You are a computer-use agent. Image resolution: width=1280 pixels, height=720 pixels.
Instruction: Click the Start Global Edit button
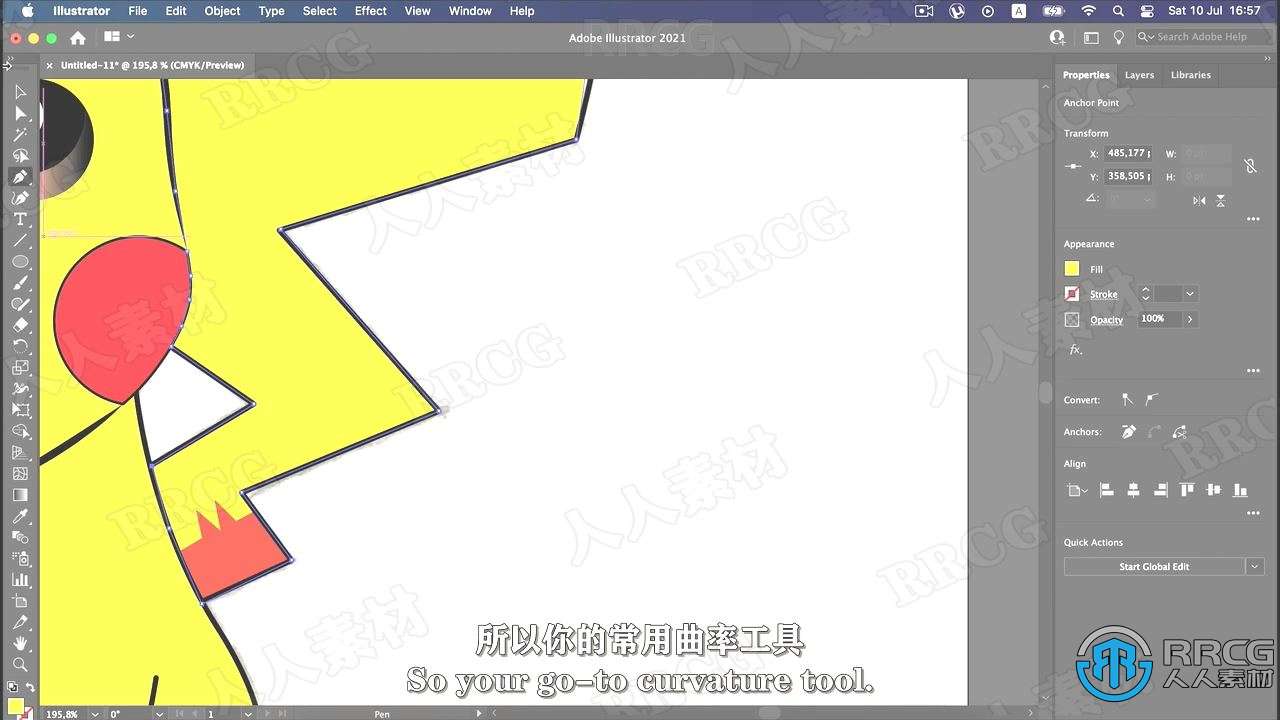[1154, 566]
